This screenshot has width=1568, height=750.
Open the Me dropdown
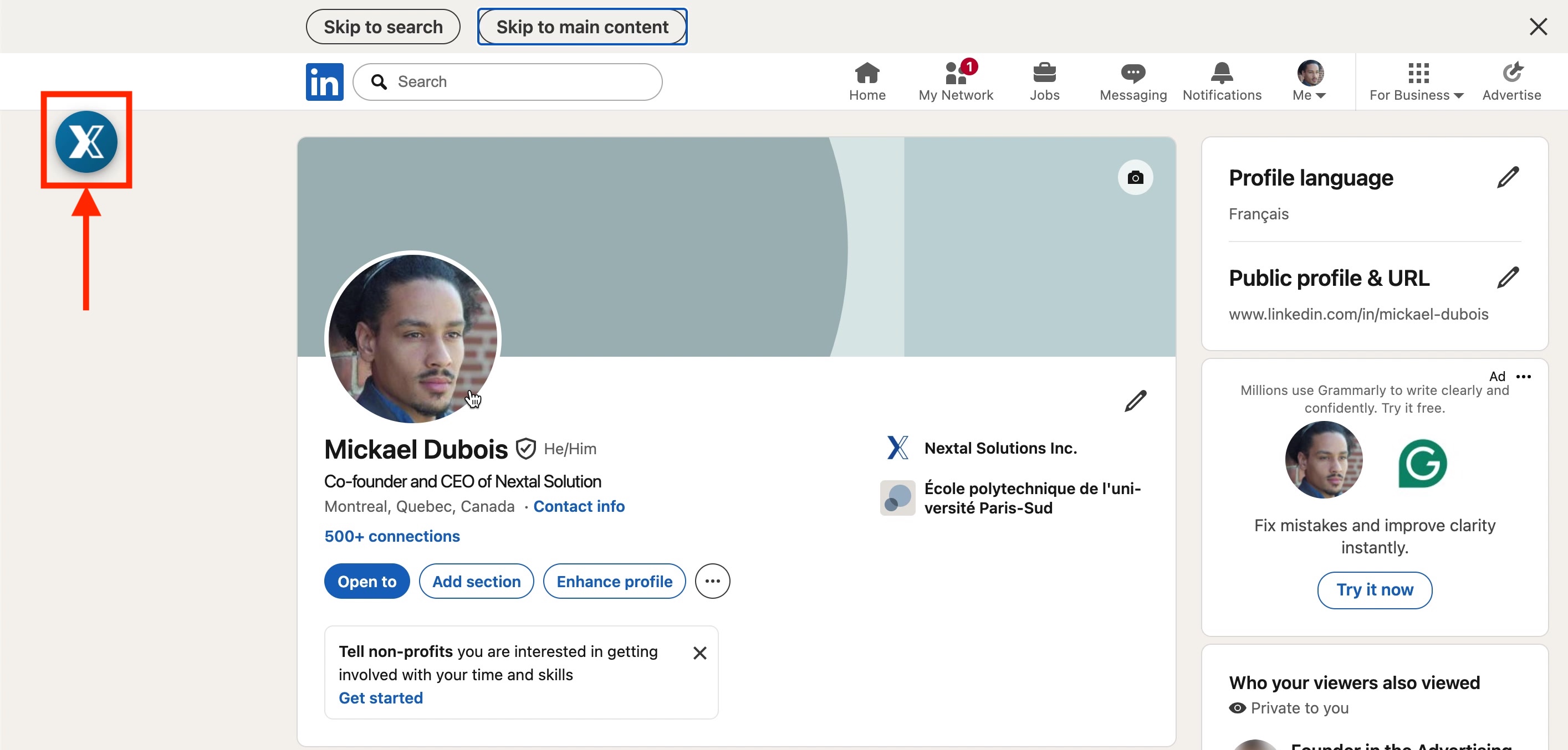coord(1307,81)
